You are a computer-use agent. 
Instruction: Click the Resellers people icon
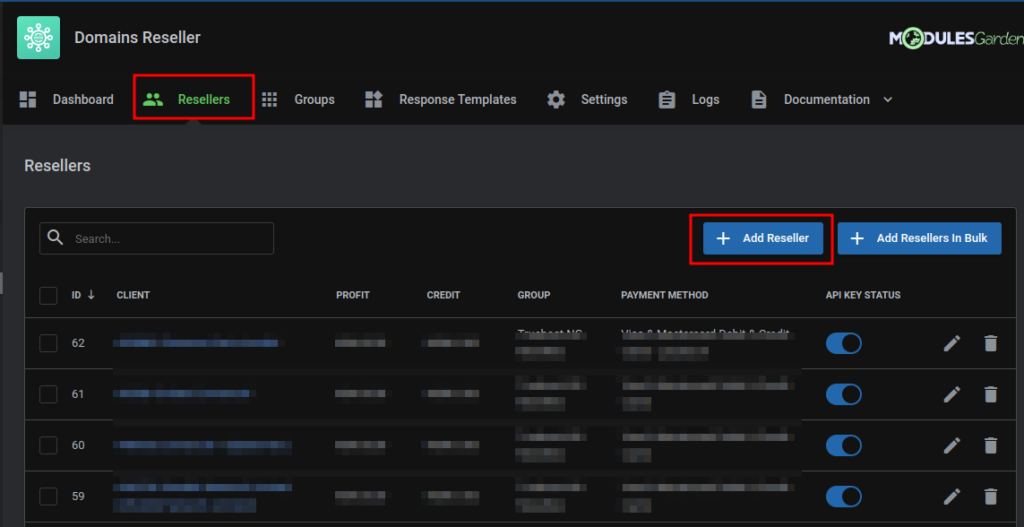pyautogui.click(x=153, y=100)
